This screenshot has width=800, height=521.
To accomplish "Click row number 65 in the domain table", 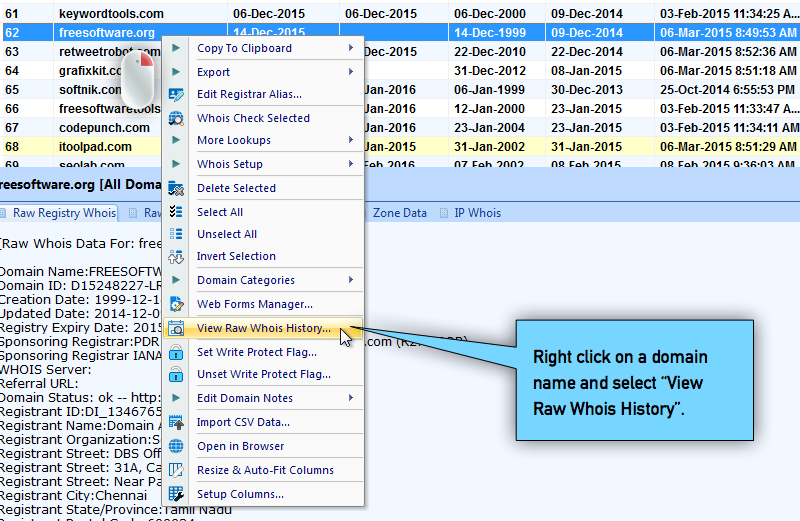I will (x=27, y=90).
